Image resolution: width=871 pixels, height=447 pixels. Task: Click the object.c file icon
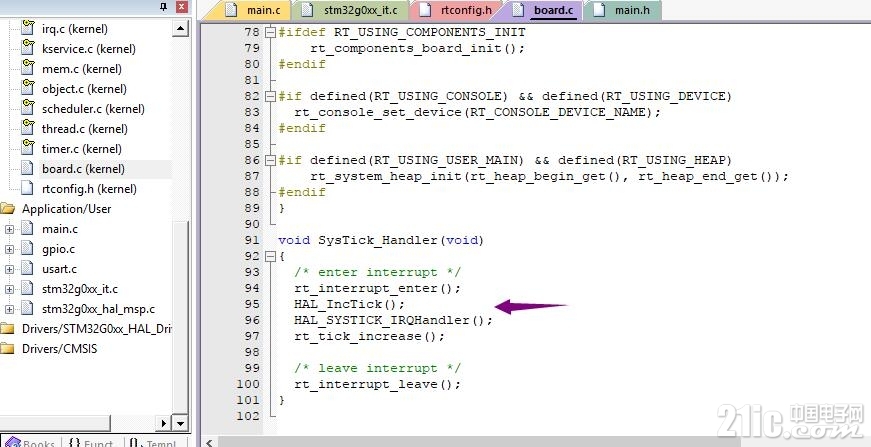coord(28,88)
